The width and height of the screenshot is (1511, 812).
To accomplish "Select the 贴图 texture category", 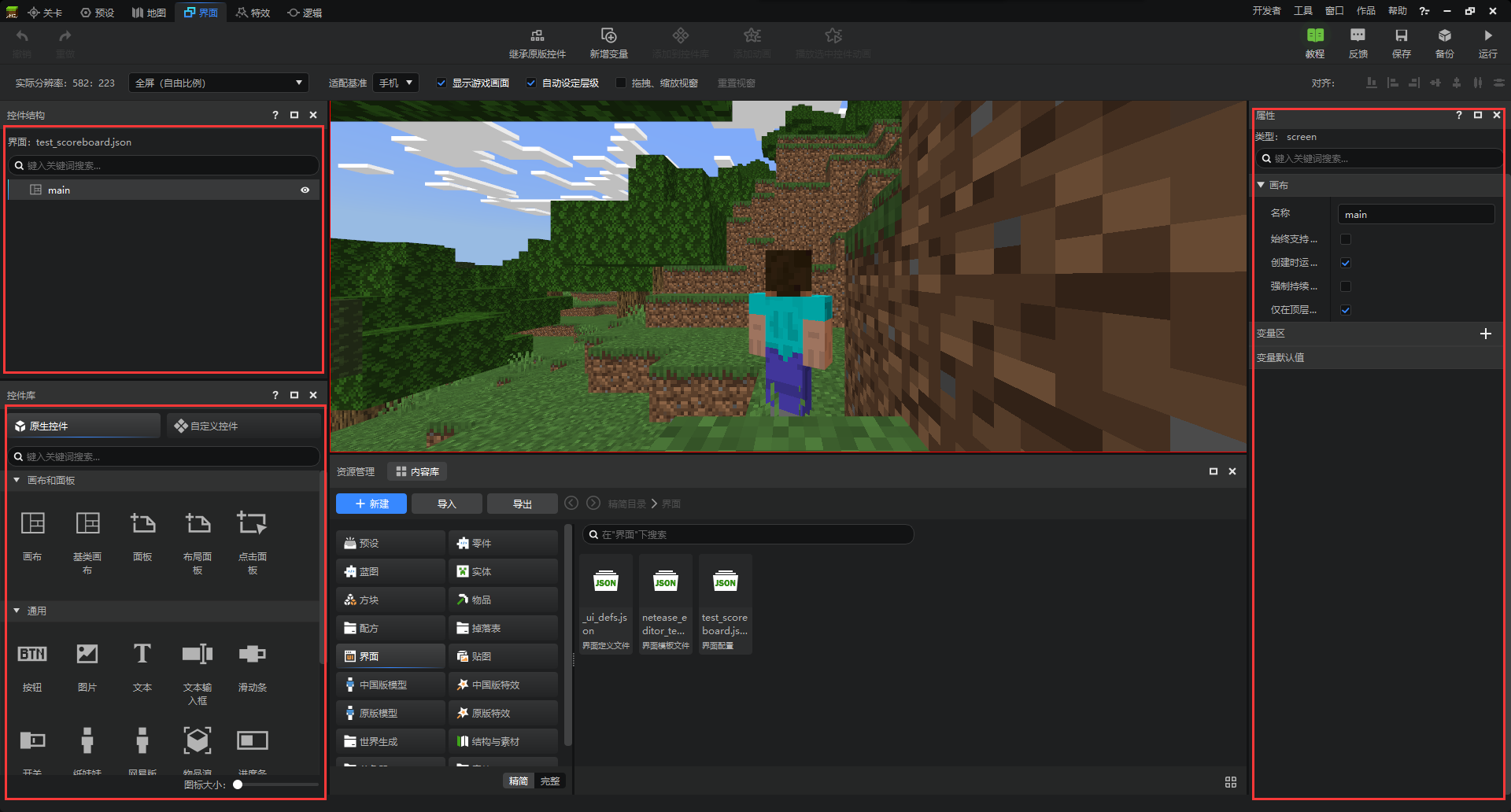I will pyautogui.click(x=504, y=656).
